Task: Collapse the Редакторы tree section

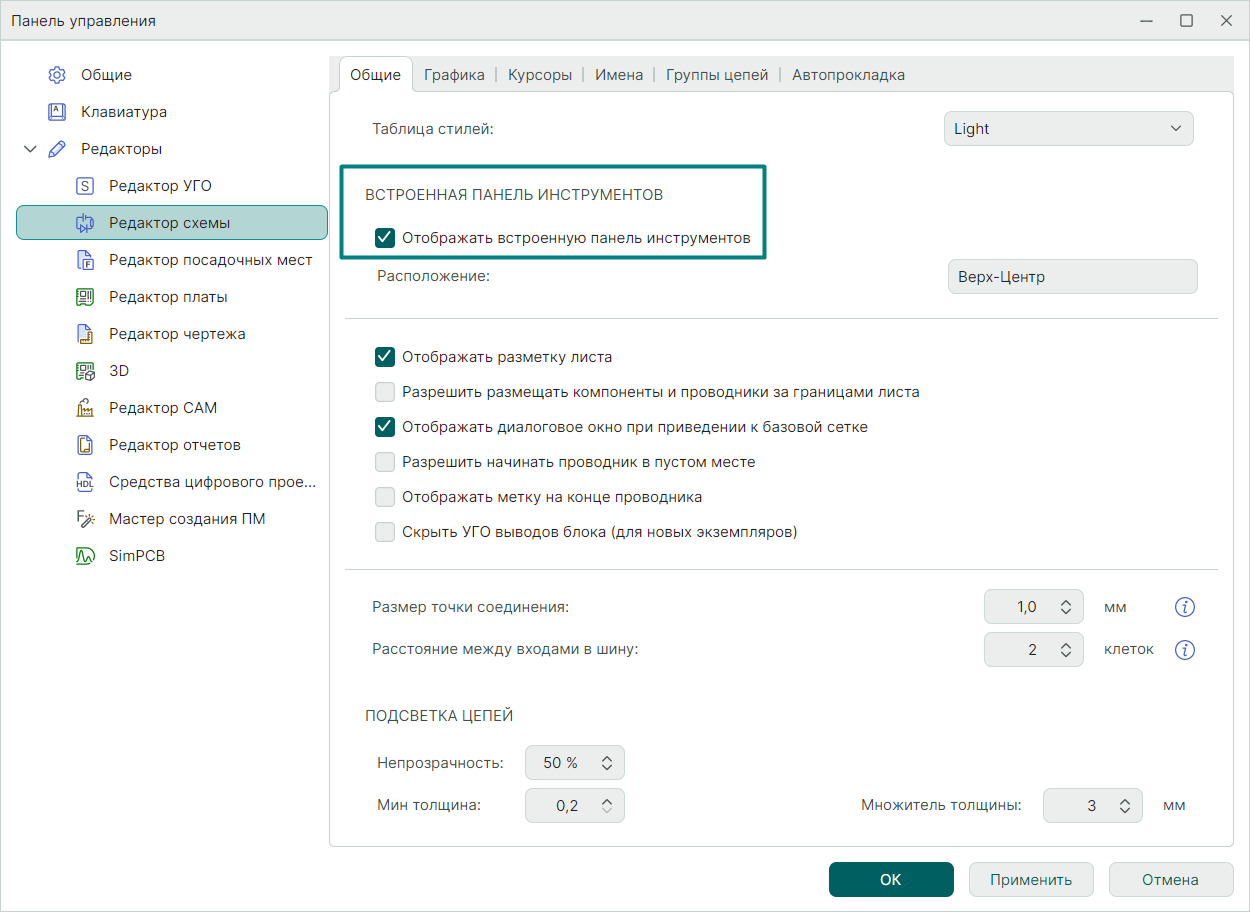Action: pos(30,149)
